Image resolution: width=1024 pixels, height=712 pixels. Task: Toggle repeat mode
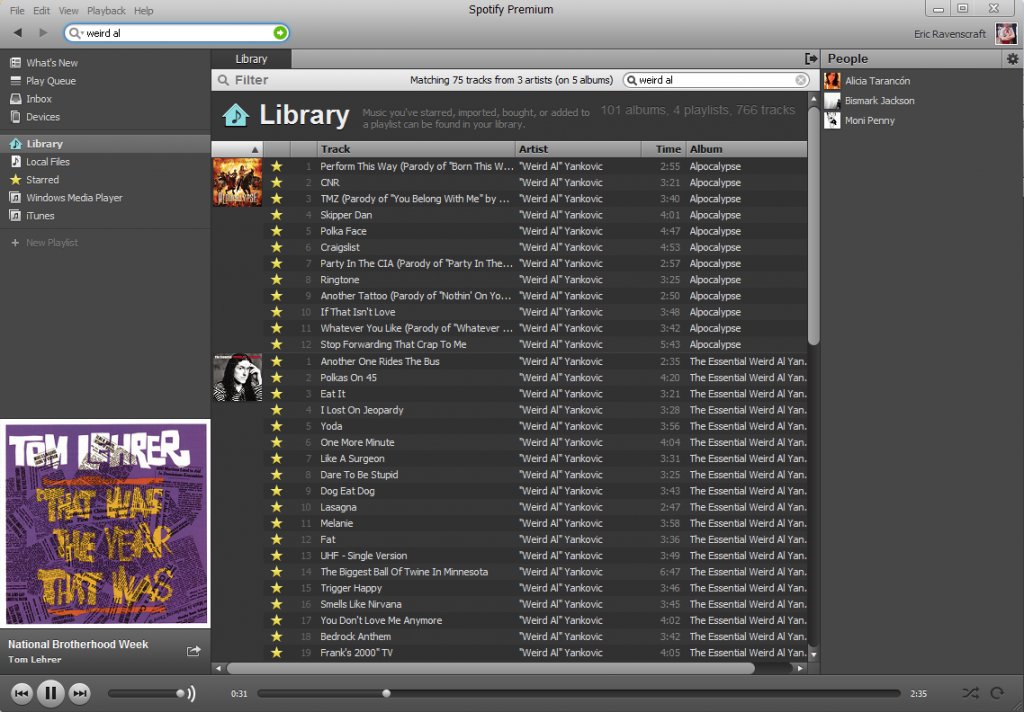tap(997, 693)
